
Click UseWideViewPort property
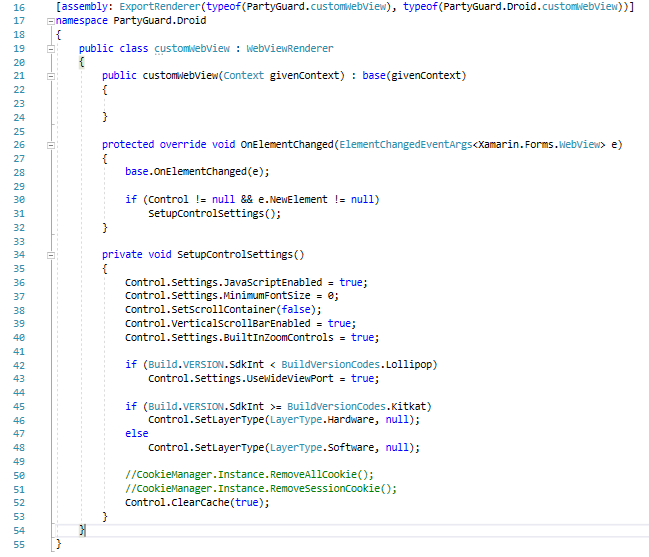tap(290, 378)
